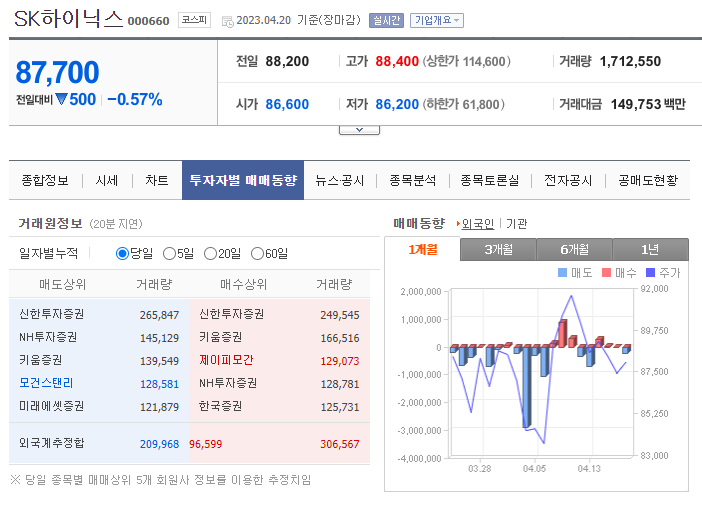This screenshot has width=702, height=506.
Task: Switch chart to 3개월 period
Action: pos(498,249)
